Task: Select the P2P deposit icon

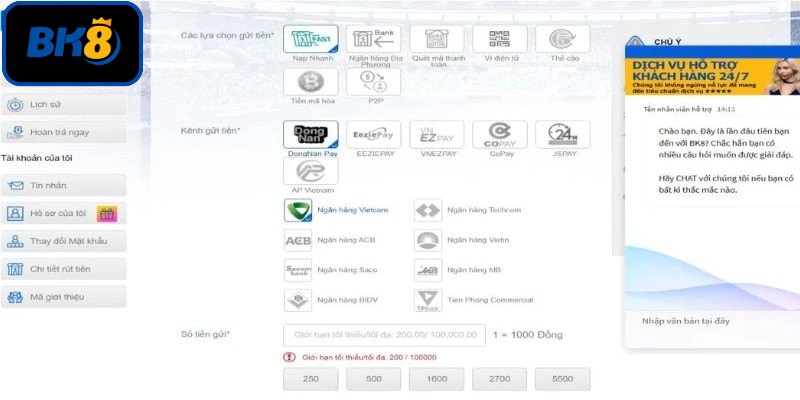Action: click(x=373, y=82)
